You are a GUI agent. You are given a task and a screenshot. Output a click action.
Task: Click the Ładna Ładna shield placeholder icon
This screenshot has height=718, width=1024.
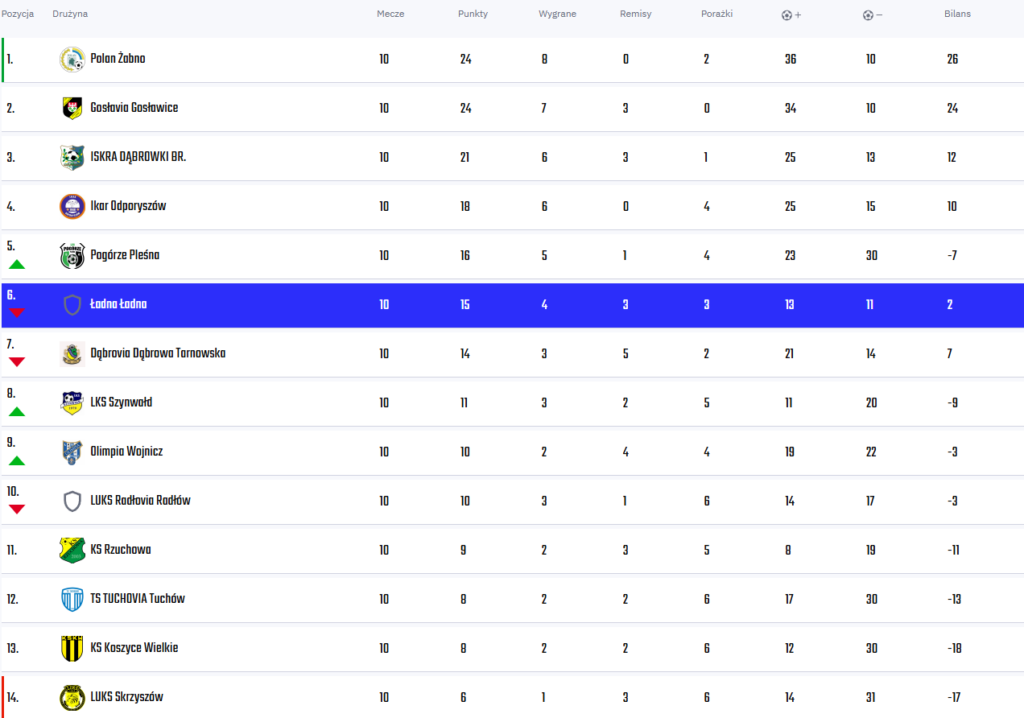[x=72, y=305]
